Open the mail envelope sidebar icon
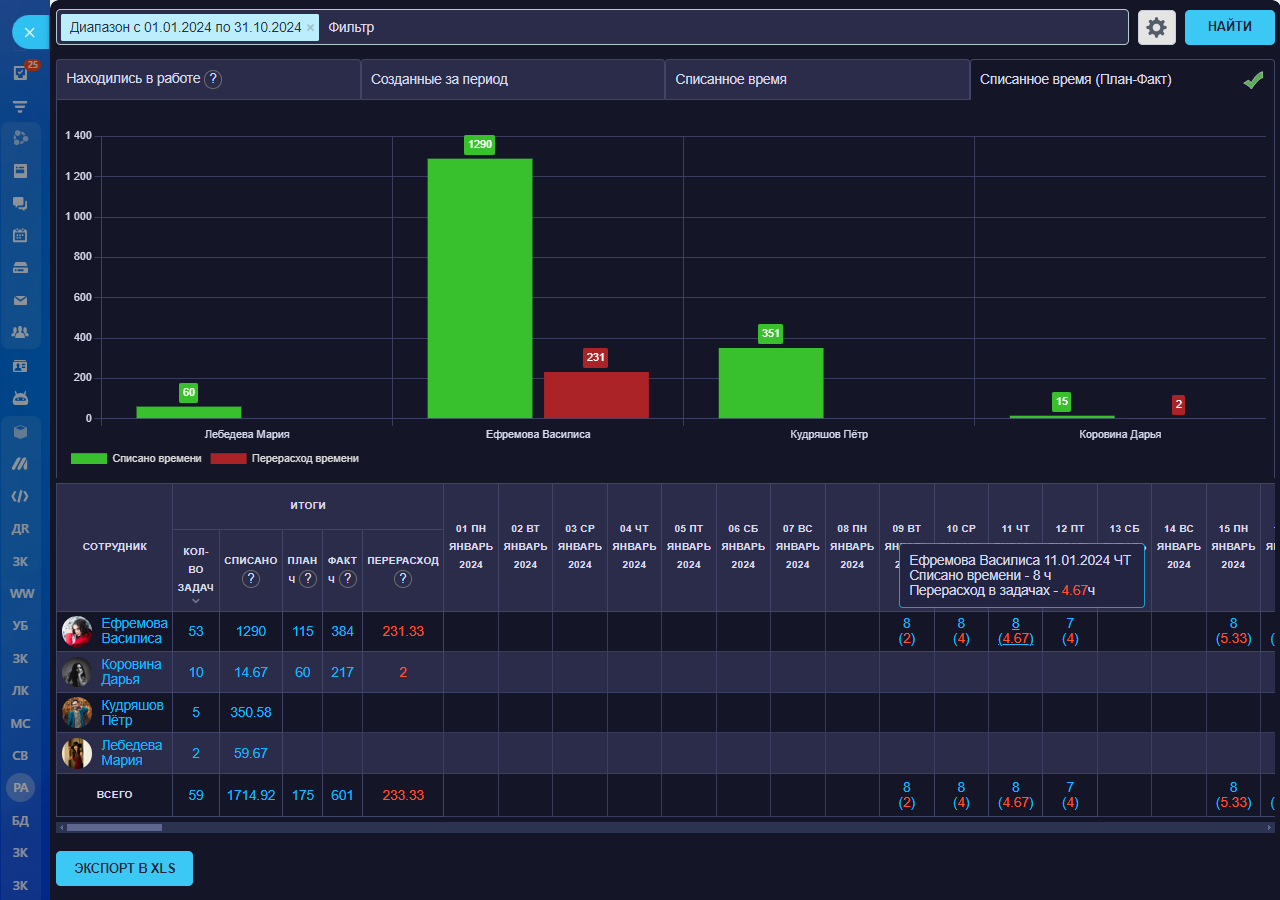Viewport: 1280px width, 900px height. click(x=20, y=300)
